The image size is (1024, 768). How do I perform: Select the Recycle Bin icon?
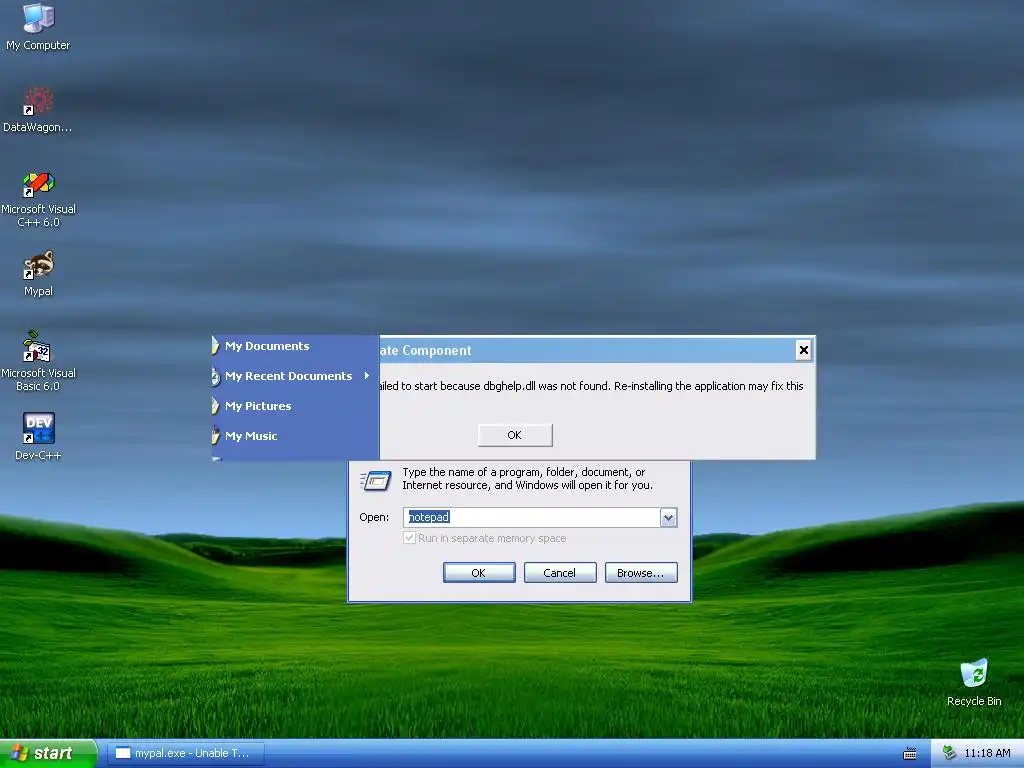click(x=974, y=682)
